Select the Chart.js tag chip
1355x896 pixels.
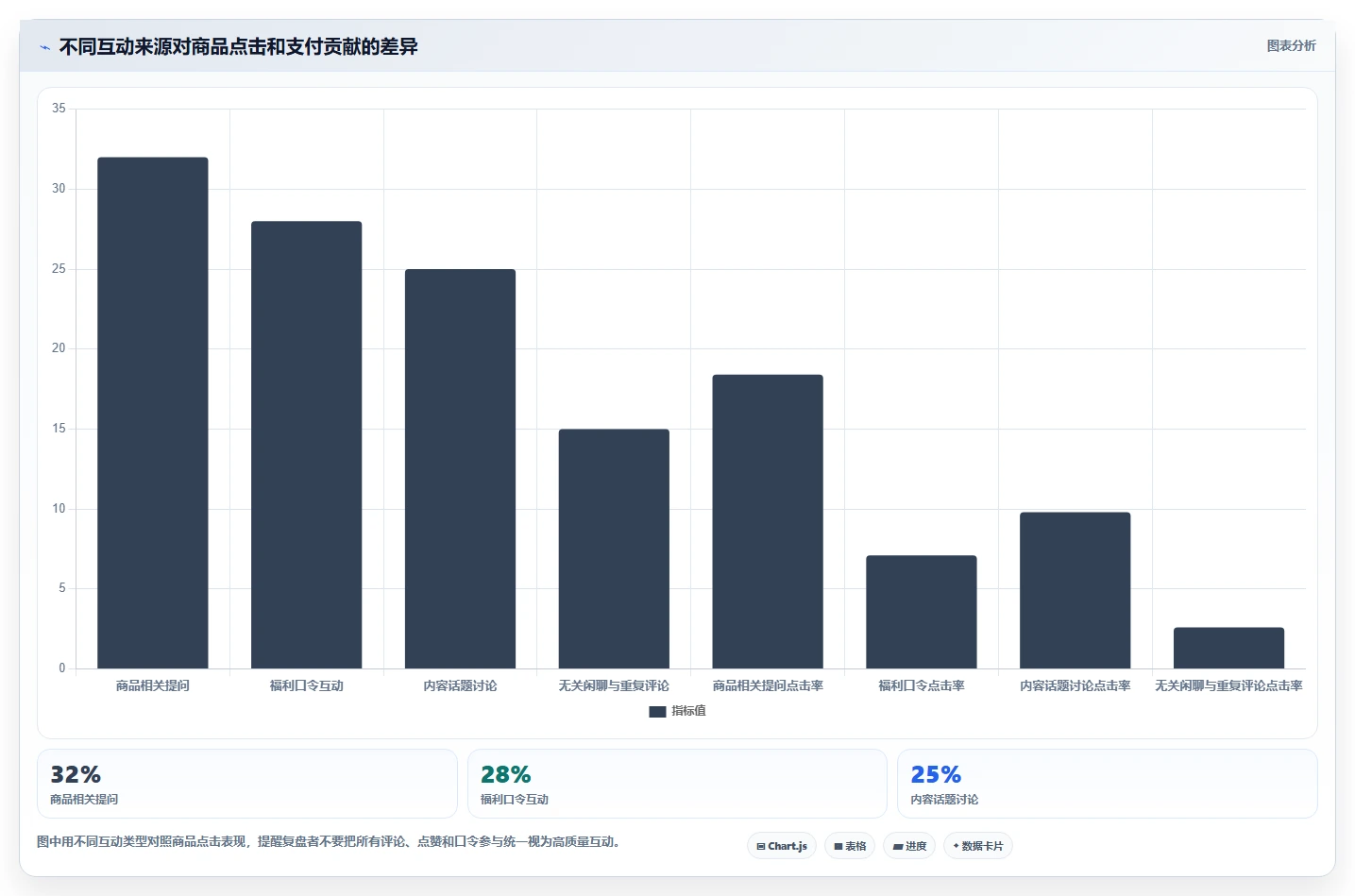pyautogui.click(x=782, y=846)
